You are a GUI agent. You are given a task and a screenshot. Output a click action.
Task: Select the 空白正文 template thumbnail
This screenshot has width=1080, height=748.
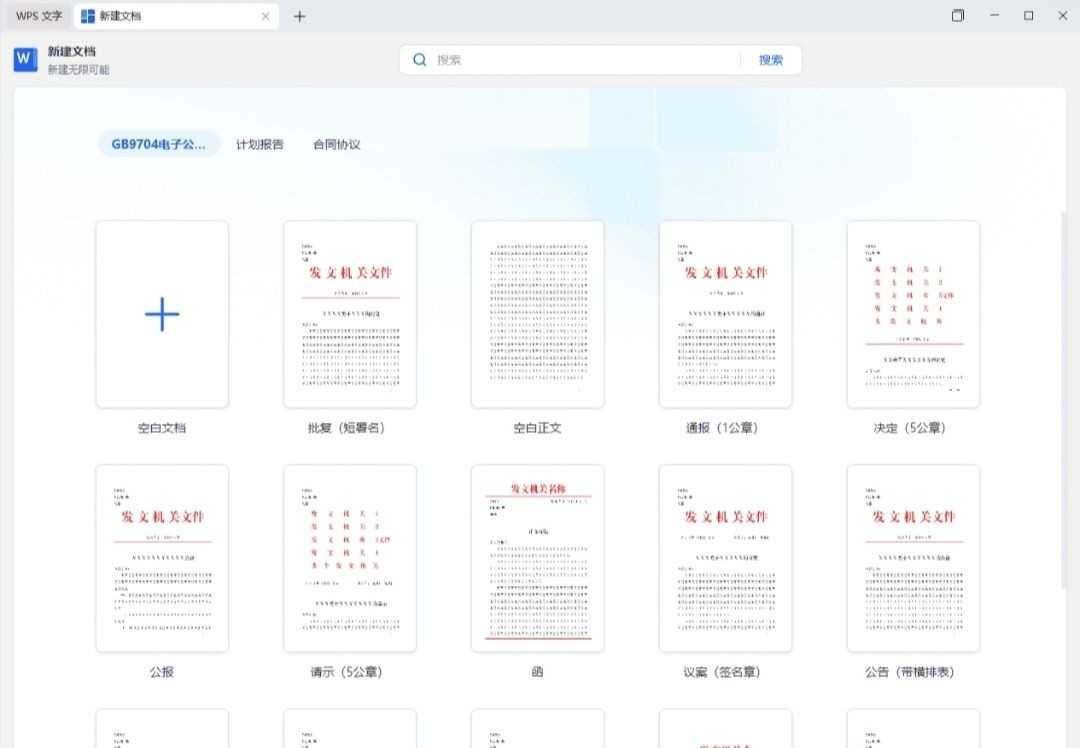(x=538, y=314)
